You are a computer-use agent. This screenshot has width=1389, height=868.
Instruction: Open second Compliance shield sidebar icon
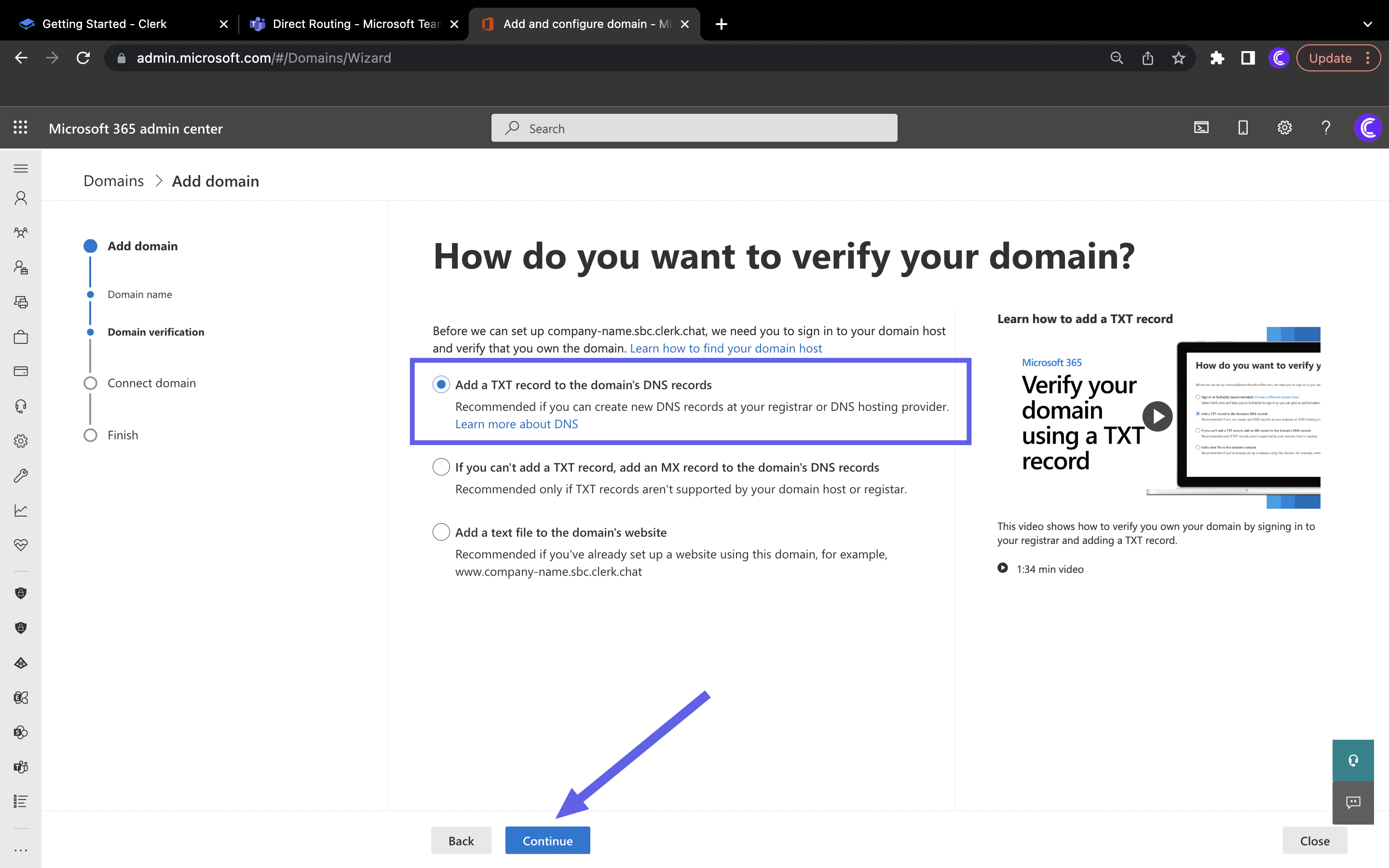(x=21, y=628)
